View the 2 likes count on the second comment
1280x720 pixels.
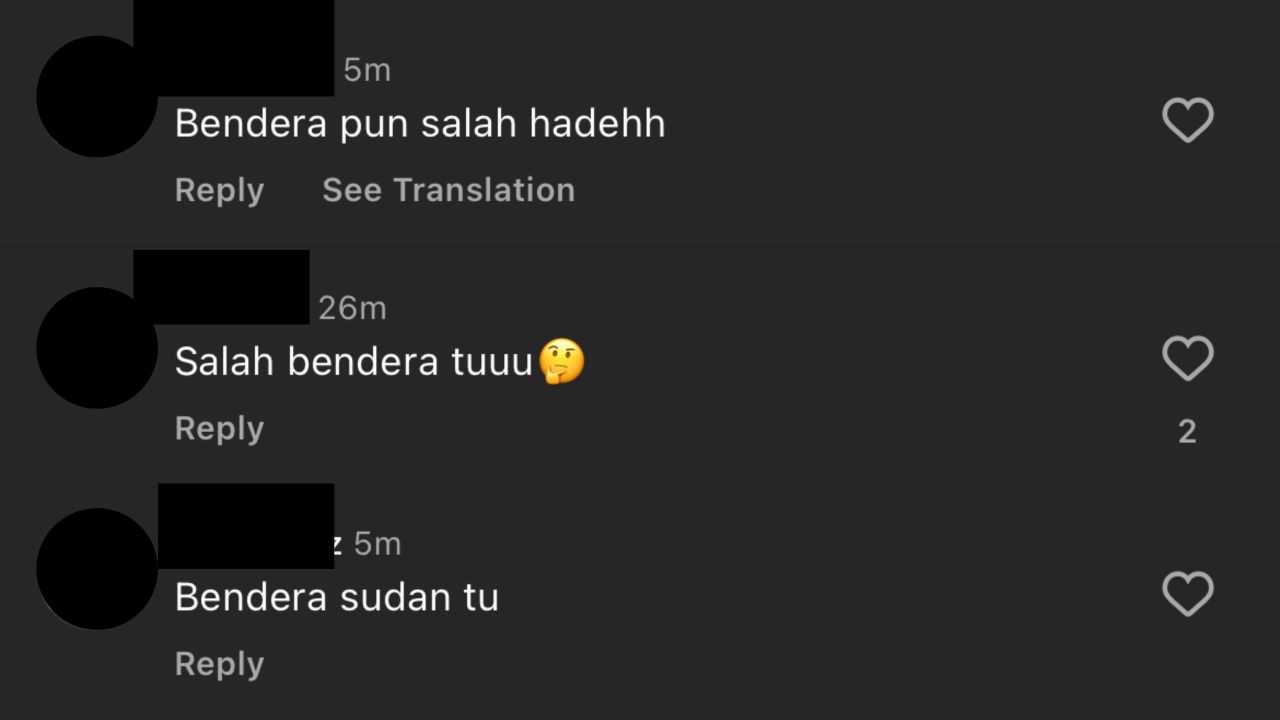[x=1187, y=432]
